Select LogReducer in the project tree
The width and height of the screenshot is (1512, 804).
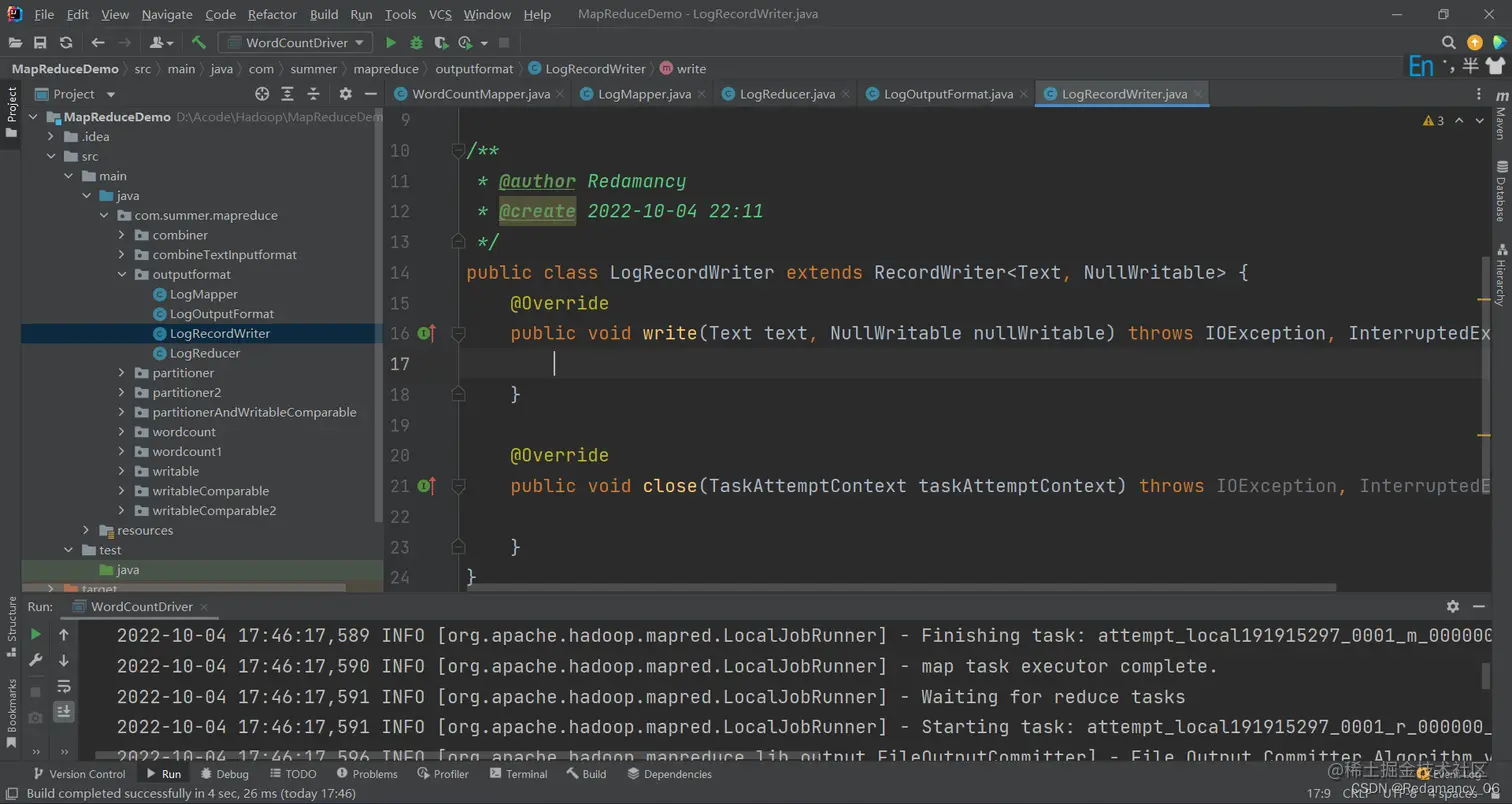tap(204, 353)
